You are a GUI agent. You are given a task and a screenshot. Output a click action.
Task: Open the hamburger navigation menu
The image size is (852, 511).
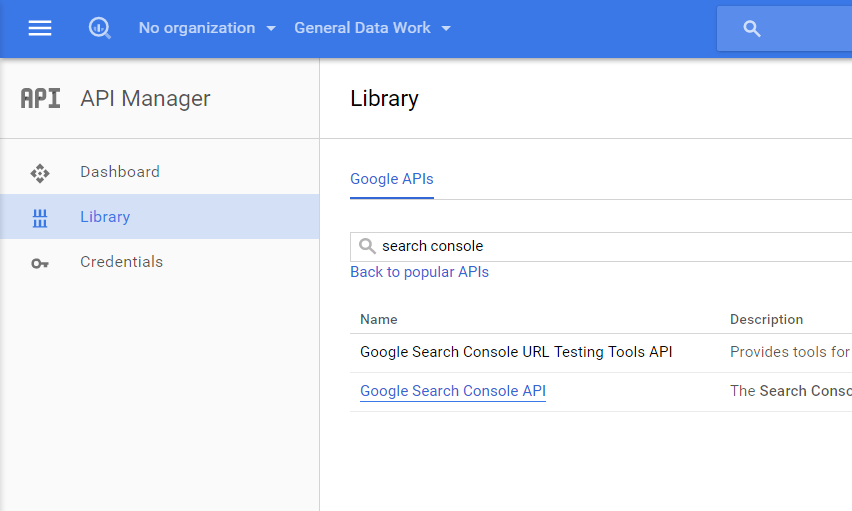(40, 28)
